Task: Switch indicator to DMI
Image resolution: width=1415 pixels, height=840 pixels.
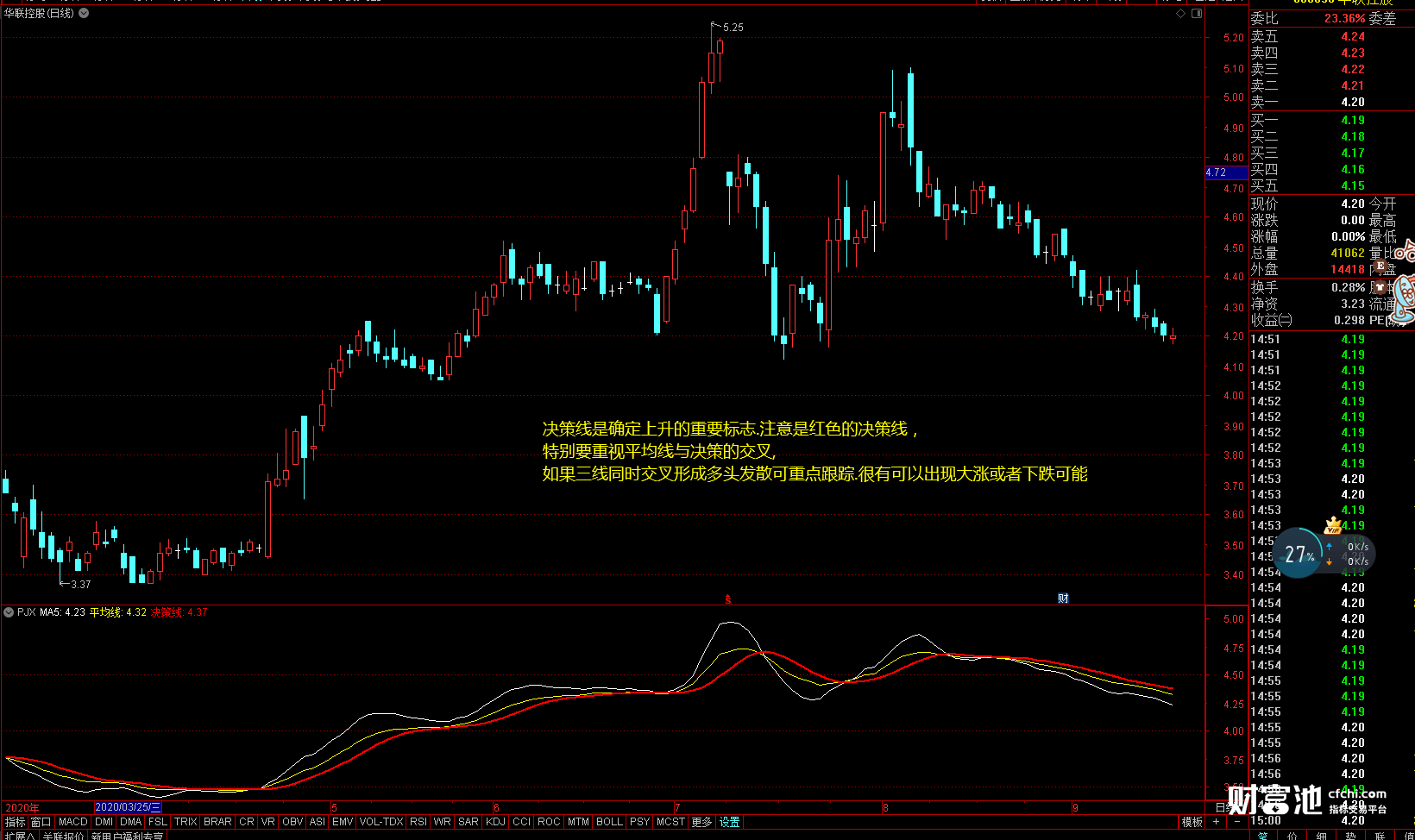Action: tap(104, 822)
